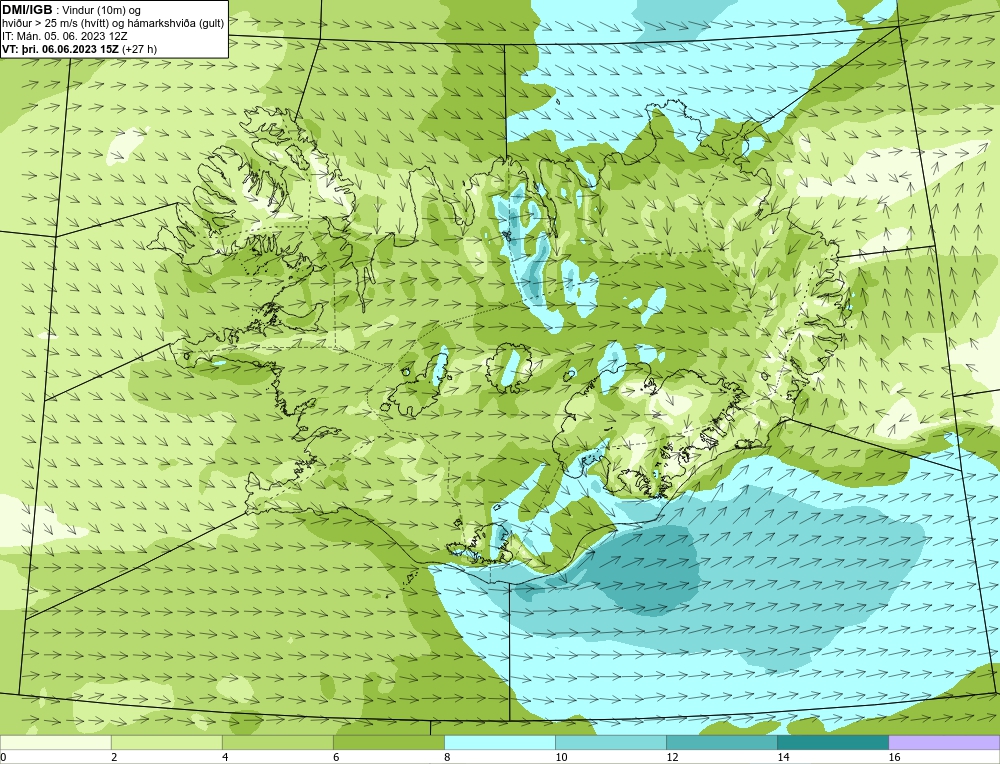Select the purple swatch above 16 m/s
The width and height of the screenshot is (1000, 764).
coord(944,742)
